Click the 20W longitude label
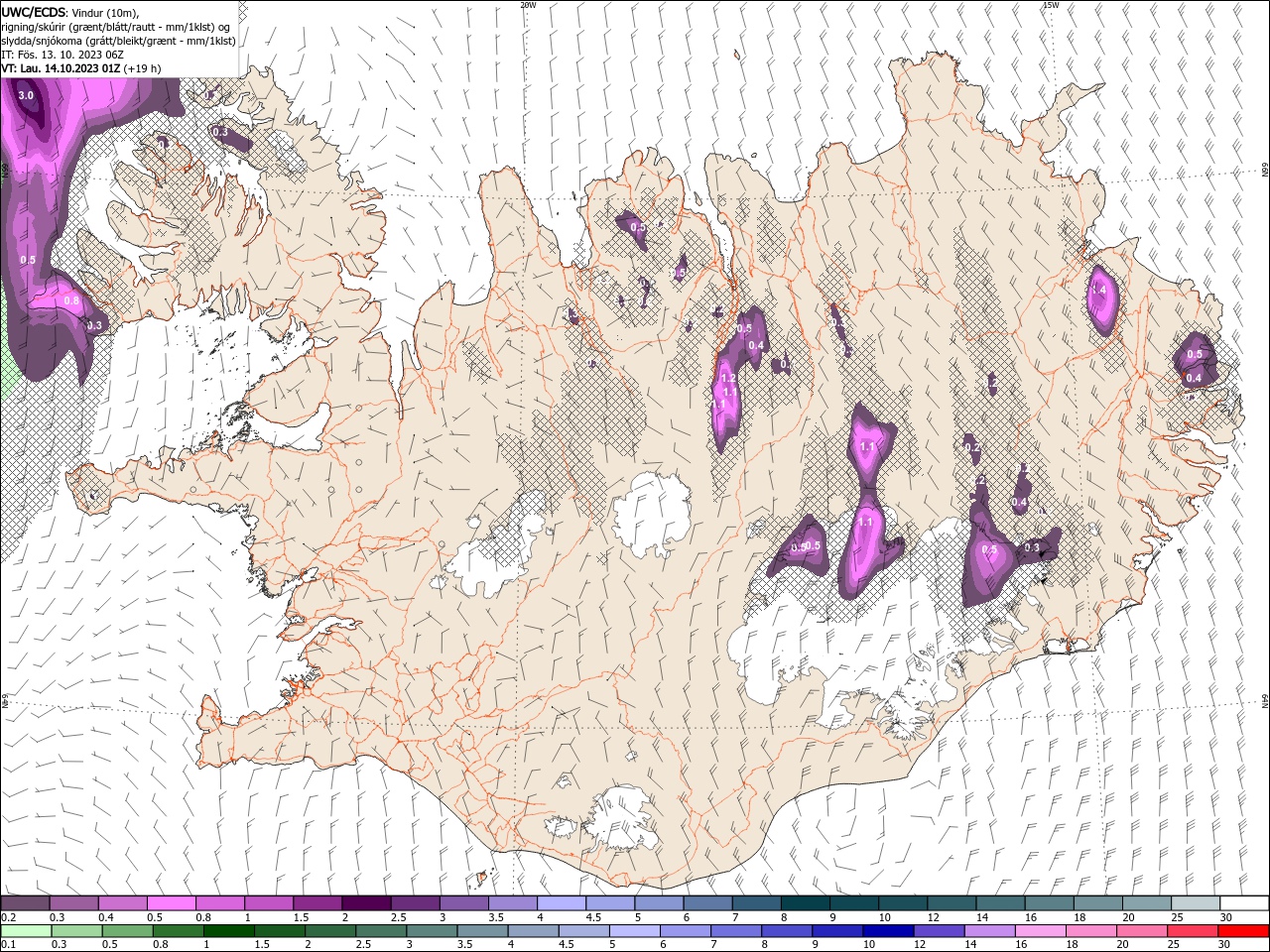 [x=528, y=4]
